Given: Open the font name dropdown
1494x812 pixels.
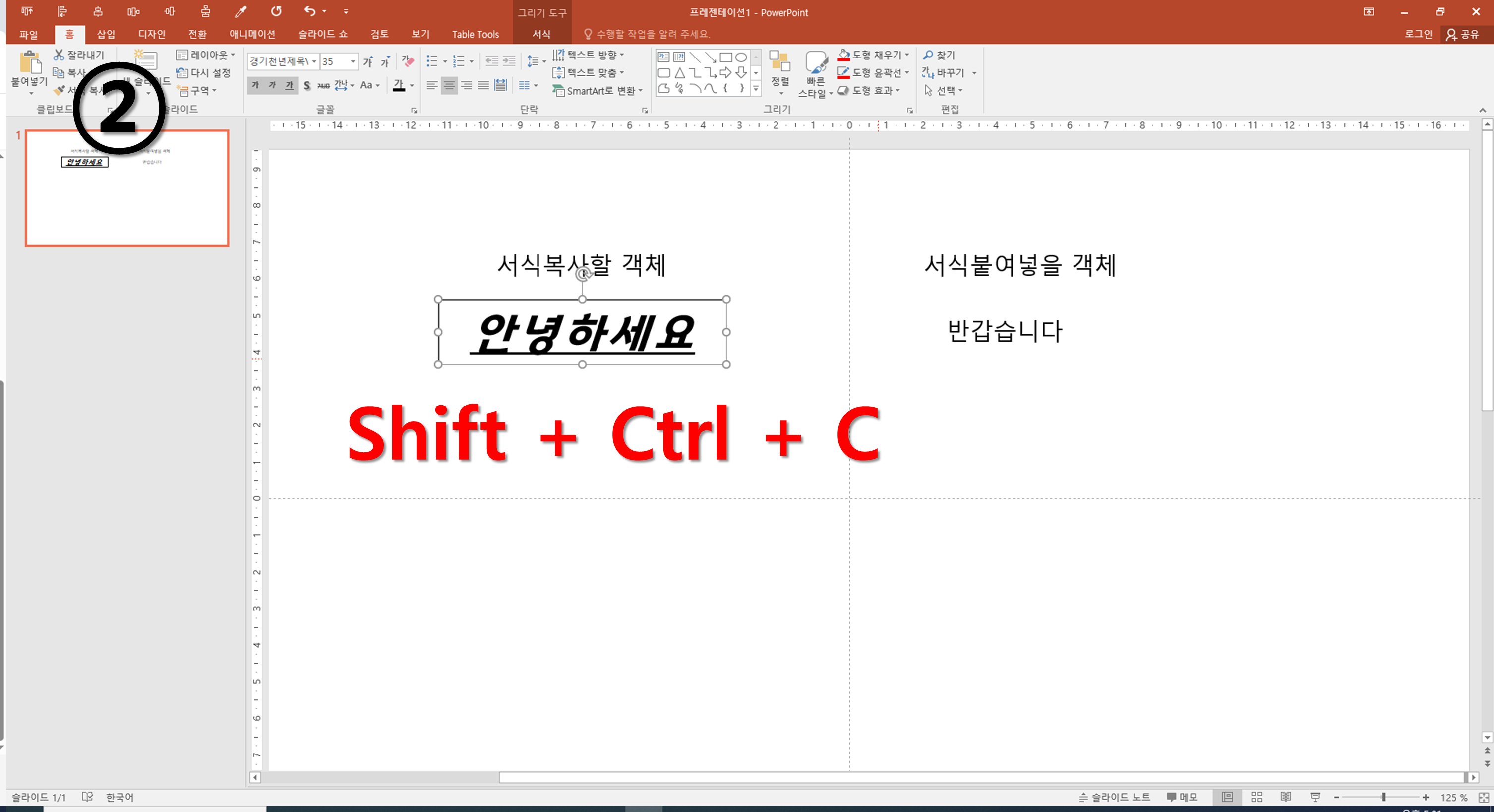Looking at the screenshot, I should [x=314, y=61].
